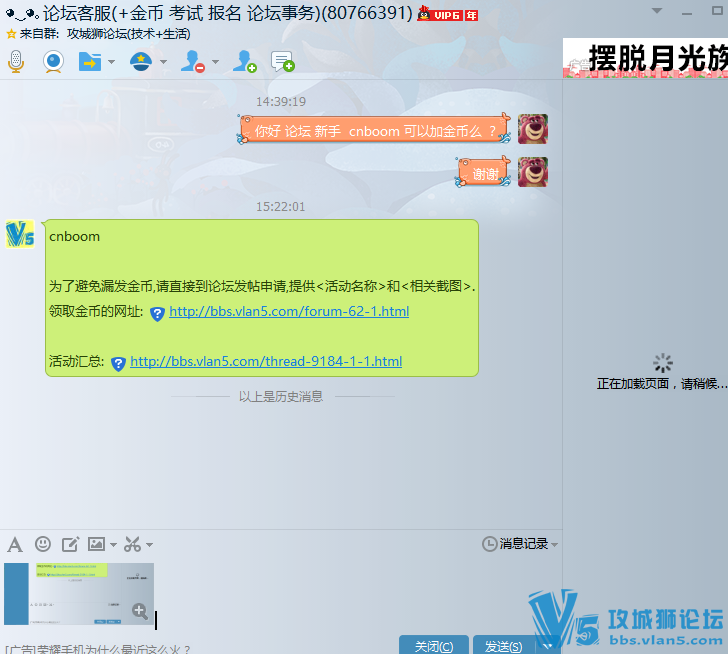Click the 谢谢 chat bubble
This screenshot has height=654, width=728.
point(483,173)
